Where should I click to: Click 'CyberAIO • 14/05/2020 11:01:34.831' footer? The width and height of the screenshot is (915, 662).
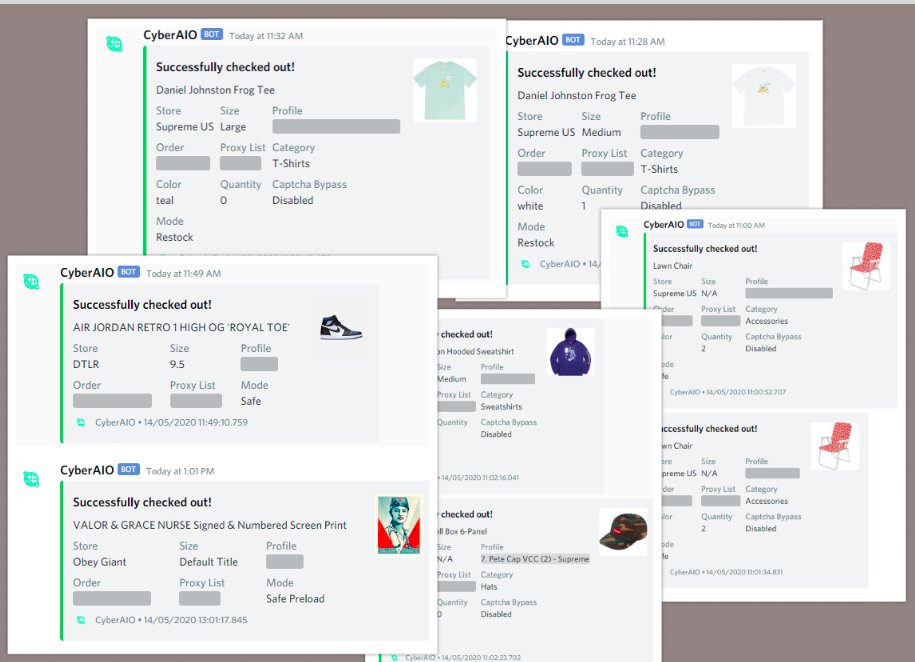(x=727, y=572)
